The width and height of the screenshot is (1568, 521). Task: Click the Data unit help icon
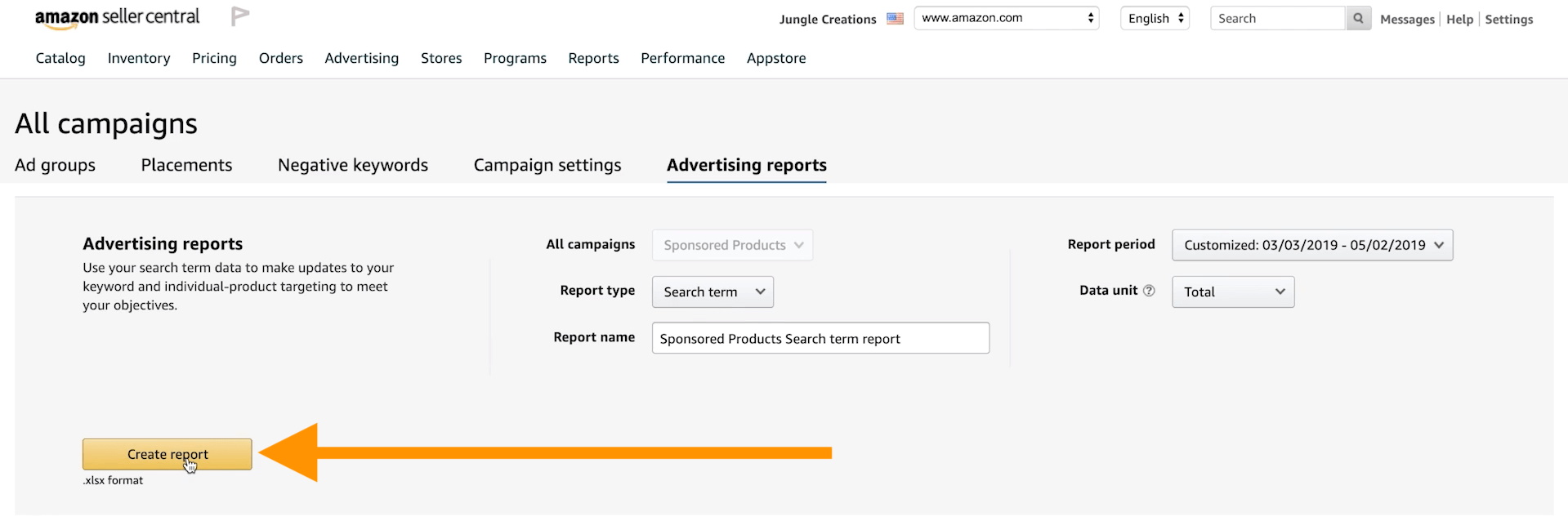pos(1149,291)
